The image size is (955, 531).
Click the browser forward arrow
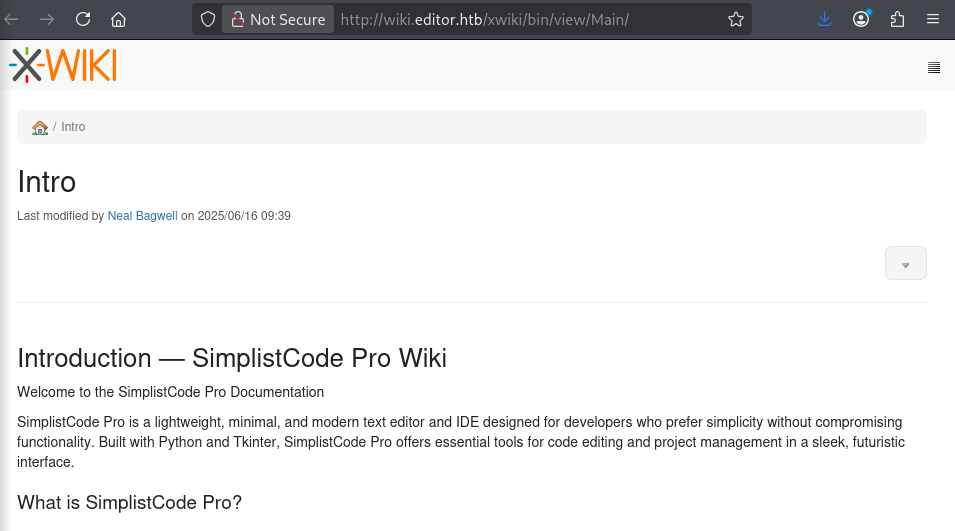coord(47,19)
